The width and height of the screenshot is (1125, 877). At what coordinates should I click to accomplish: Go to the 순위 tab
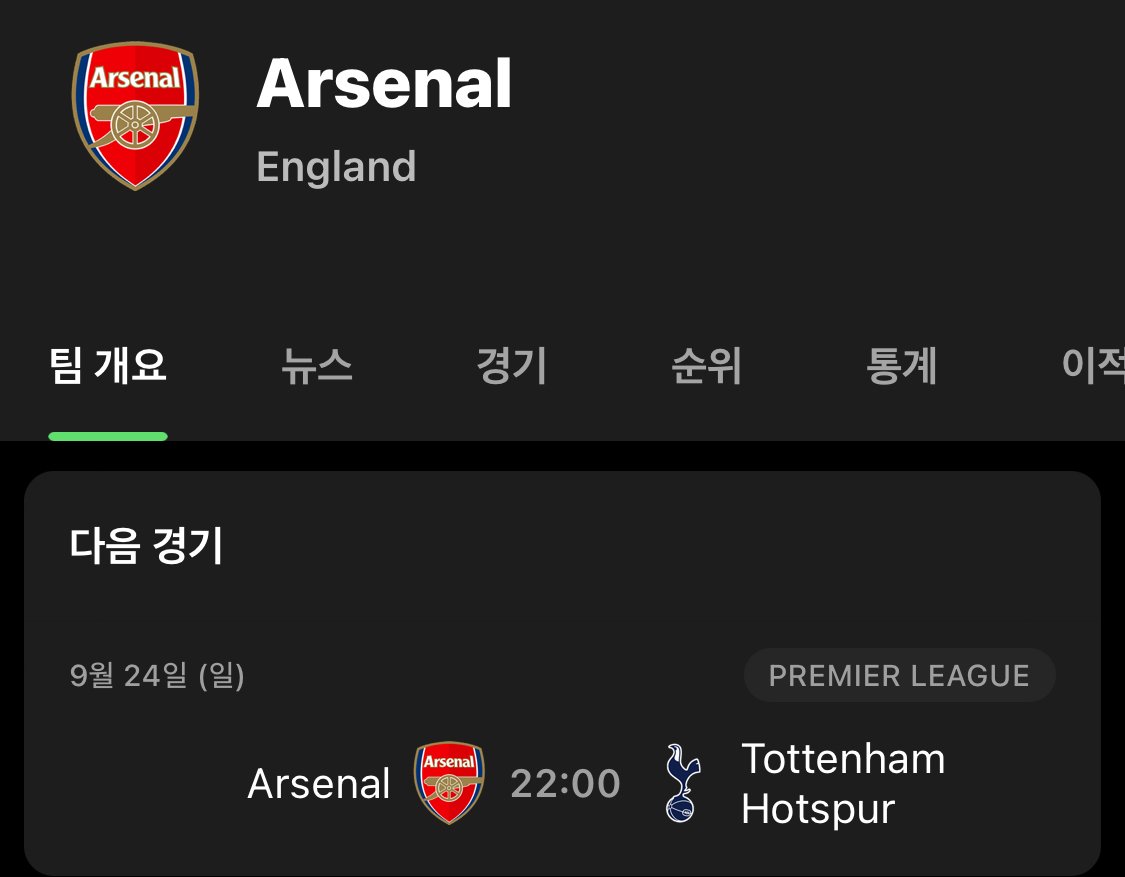(706, 365)
